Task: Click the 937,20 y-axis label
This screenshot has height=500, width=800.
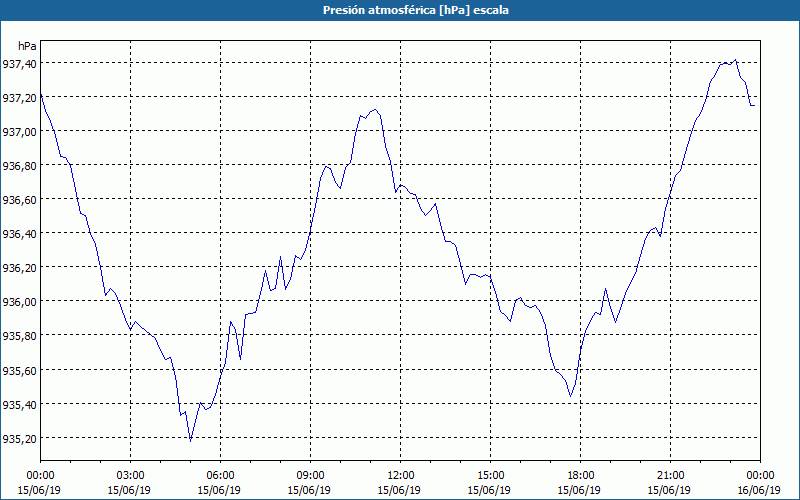Action: click(19, 97)
